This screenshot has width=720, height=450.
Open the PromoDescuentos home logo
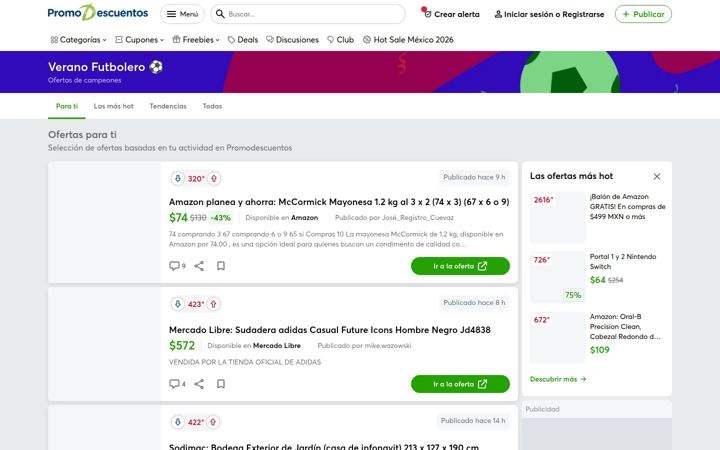98,13
